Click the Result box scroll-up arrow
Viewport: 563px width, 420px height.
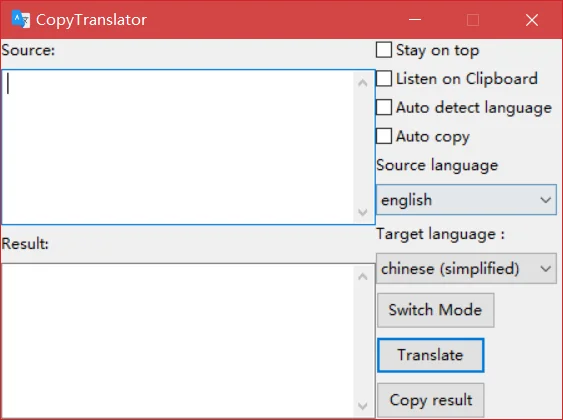(363, 277)
